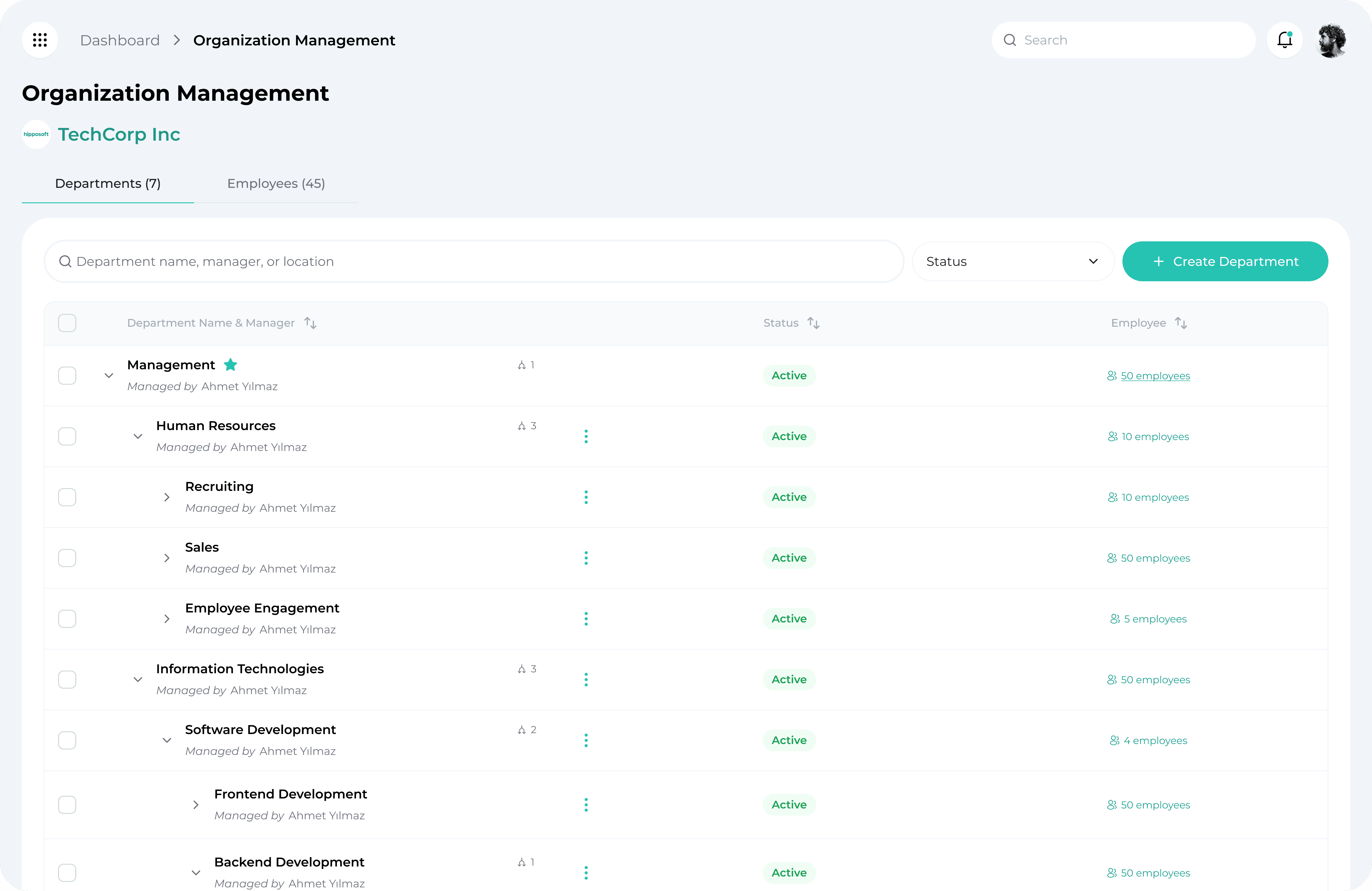Click the star icon next to Management
This screenshot has width=1372, height=891.
[x=230, y=365]
